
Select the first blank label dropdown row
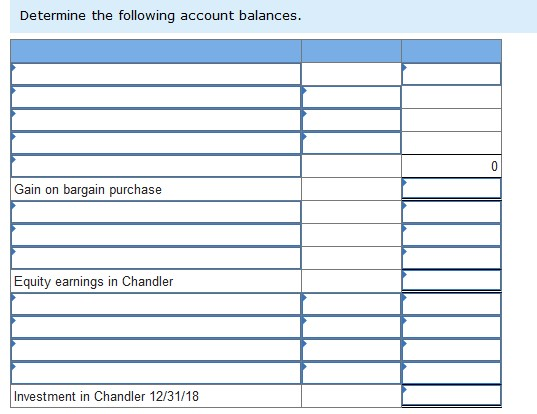coord(156,74)
